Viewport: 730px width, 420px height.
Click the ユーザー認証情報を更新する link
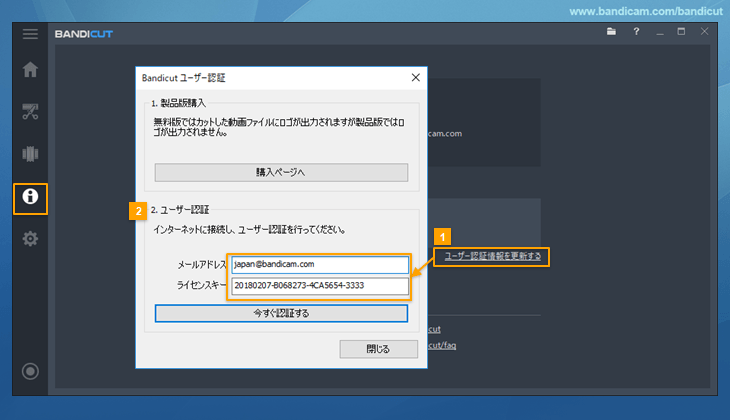pyautogui.click(x=493, y=256)
